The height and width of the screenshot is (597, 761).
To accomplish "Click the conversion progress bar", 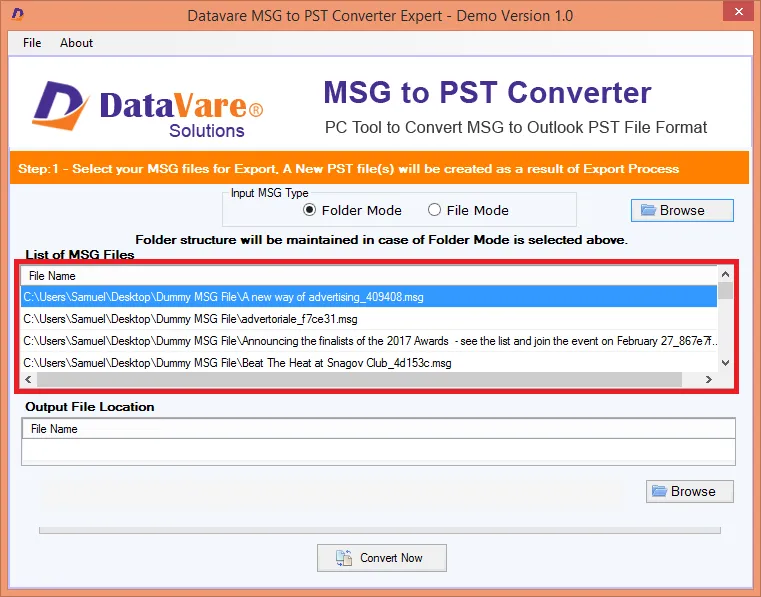I will 380,531.
